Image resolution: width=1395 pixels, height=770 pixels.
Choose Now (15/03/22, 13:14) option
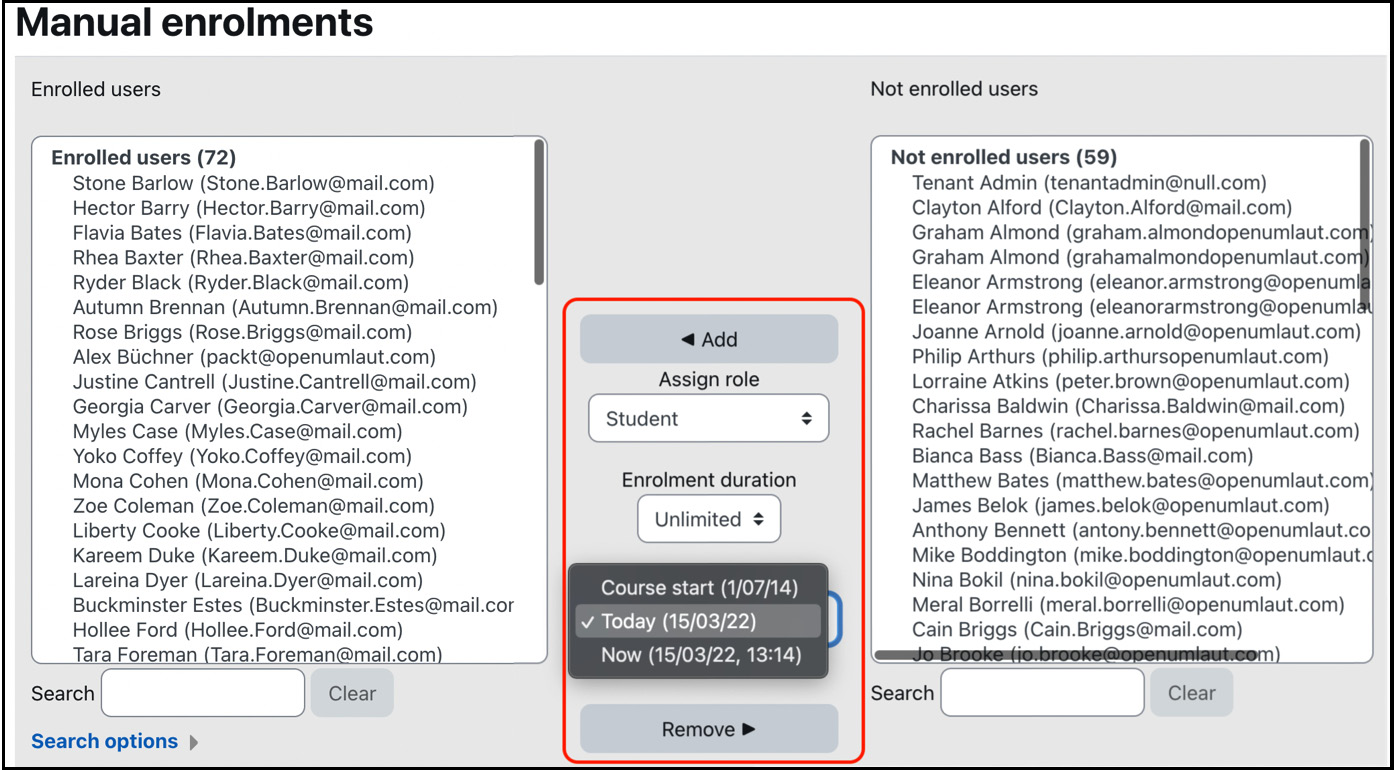pyautogui.click(x=699, y=656)
